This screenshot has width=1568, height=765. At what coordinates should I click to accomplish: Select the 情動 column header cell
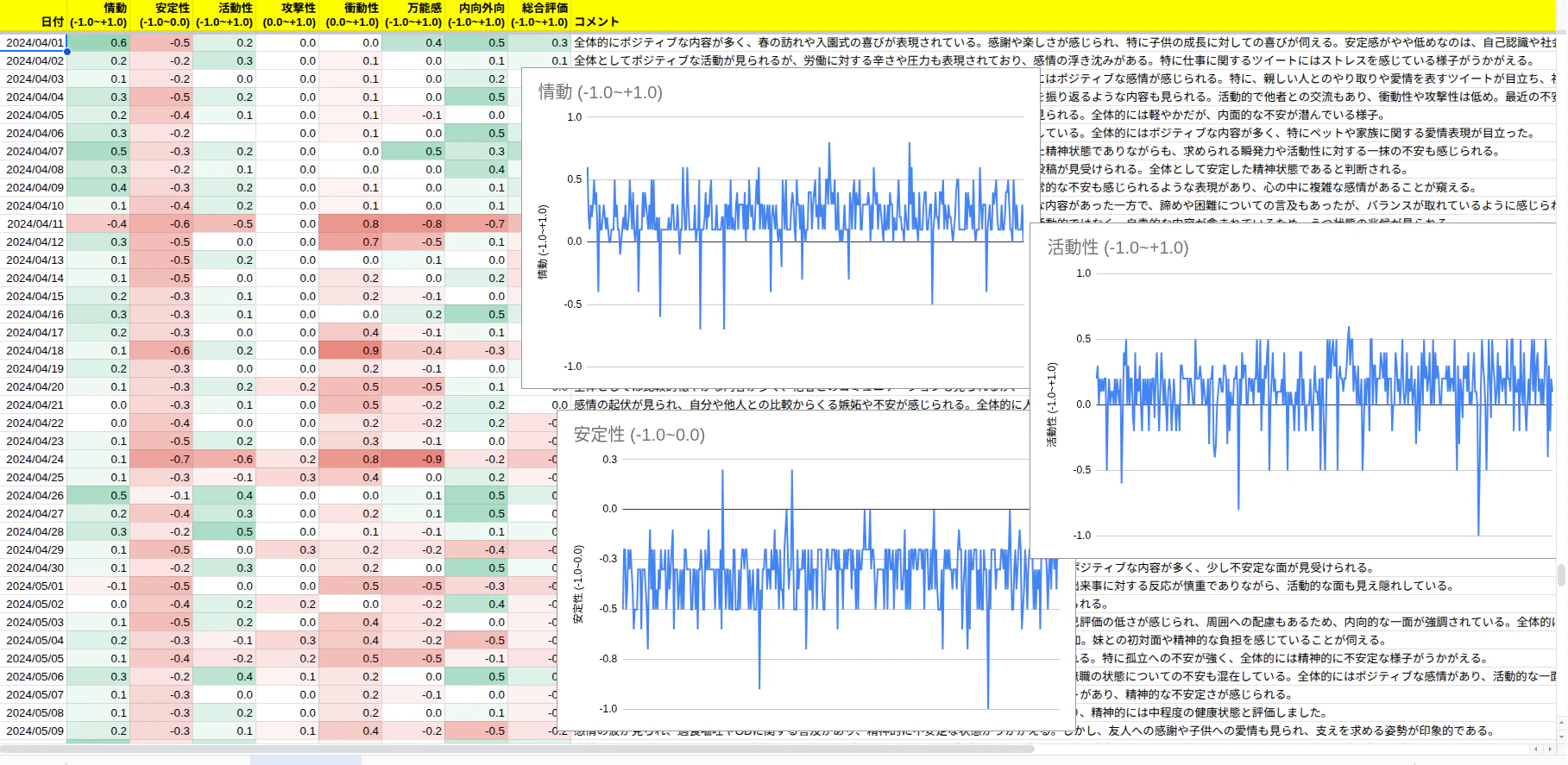click(x=98, y=16)
